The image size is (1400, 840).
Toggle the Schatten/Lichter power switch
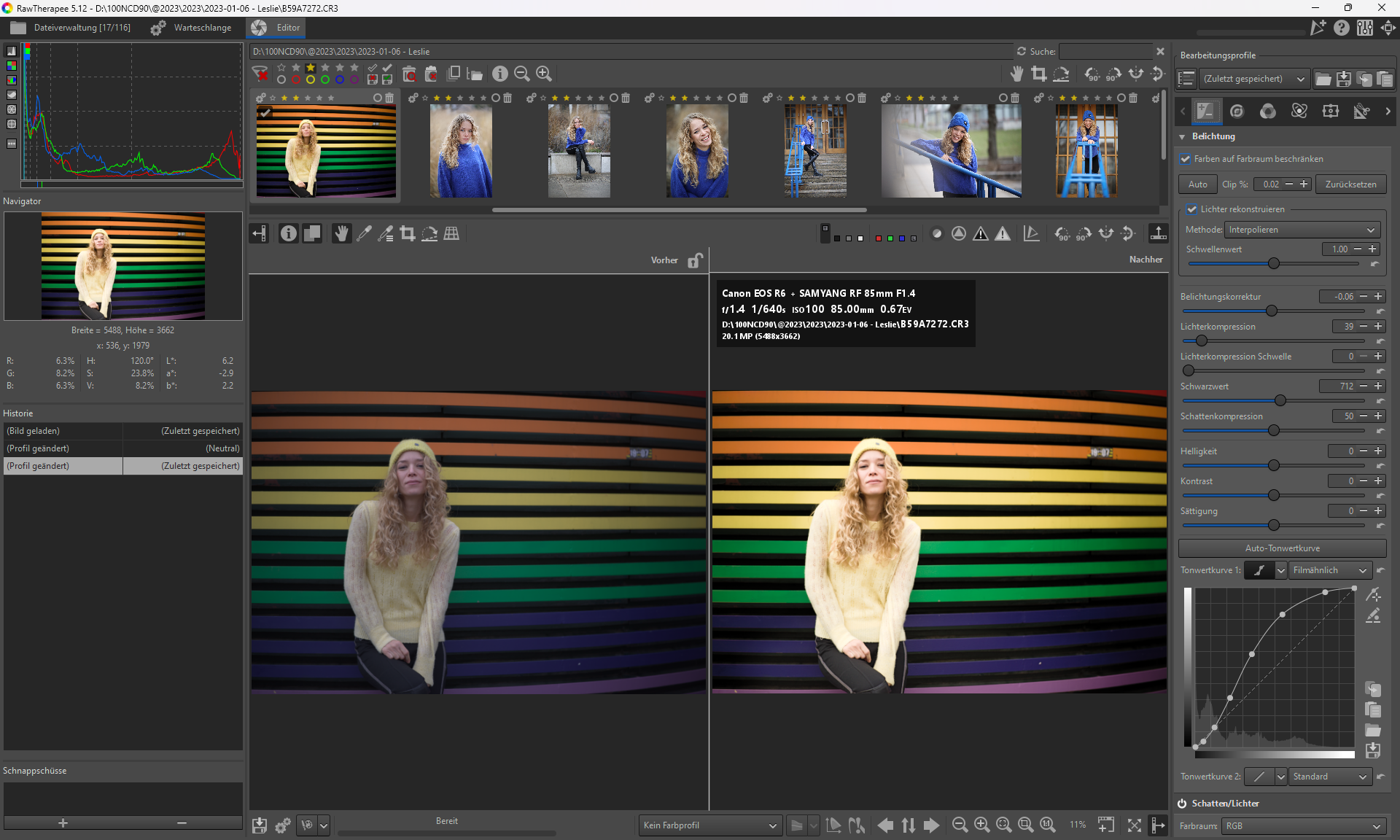click(x=1182, y=804)
